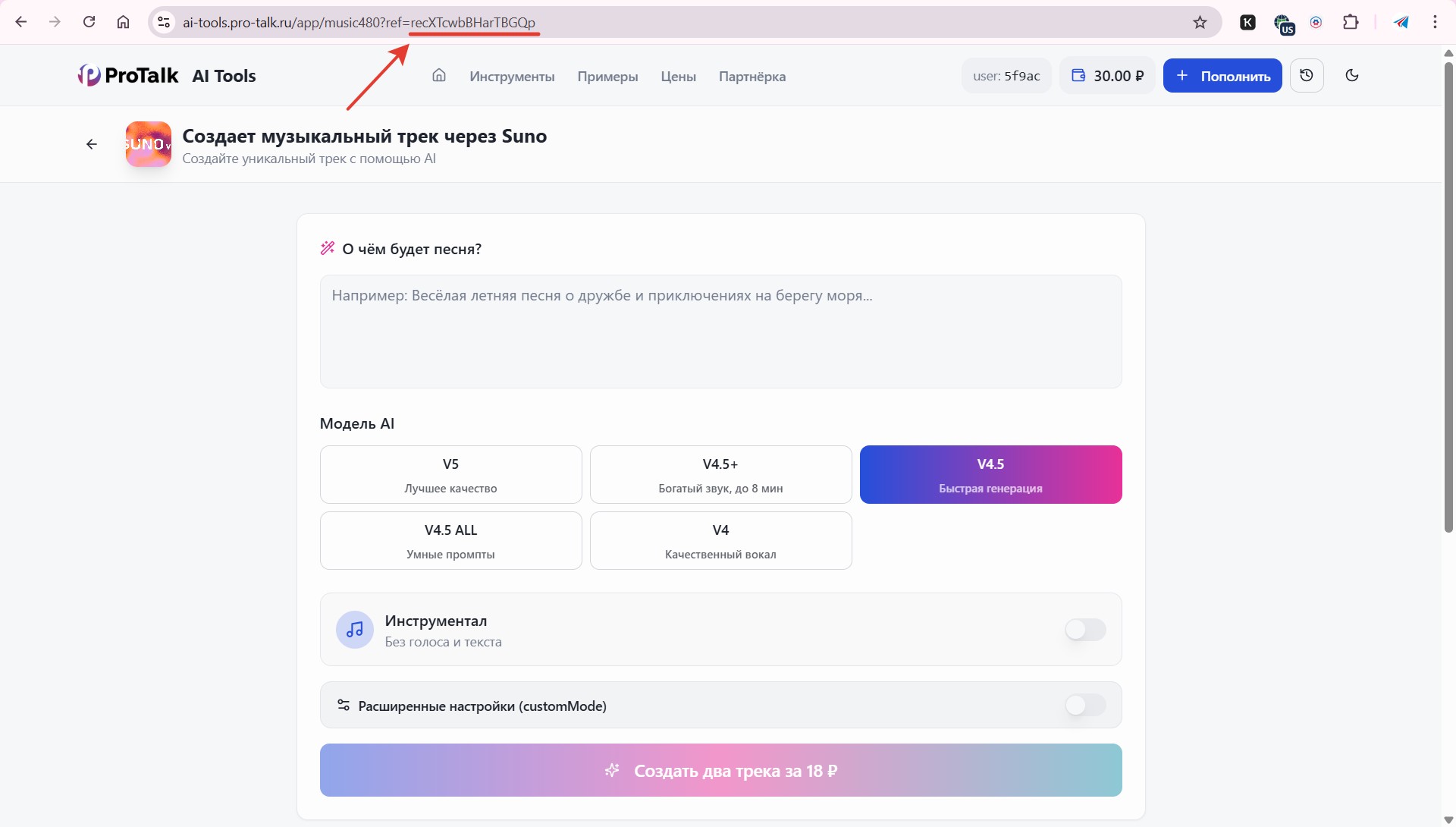Open Chrome three-dot menu
1456x827 pixels.
point(1435,22)
